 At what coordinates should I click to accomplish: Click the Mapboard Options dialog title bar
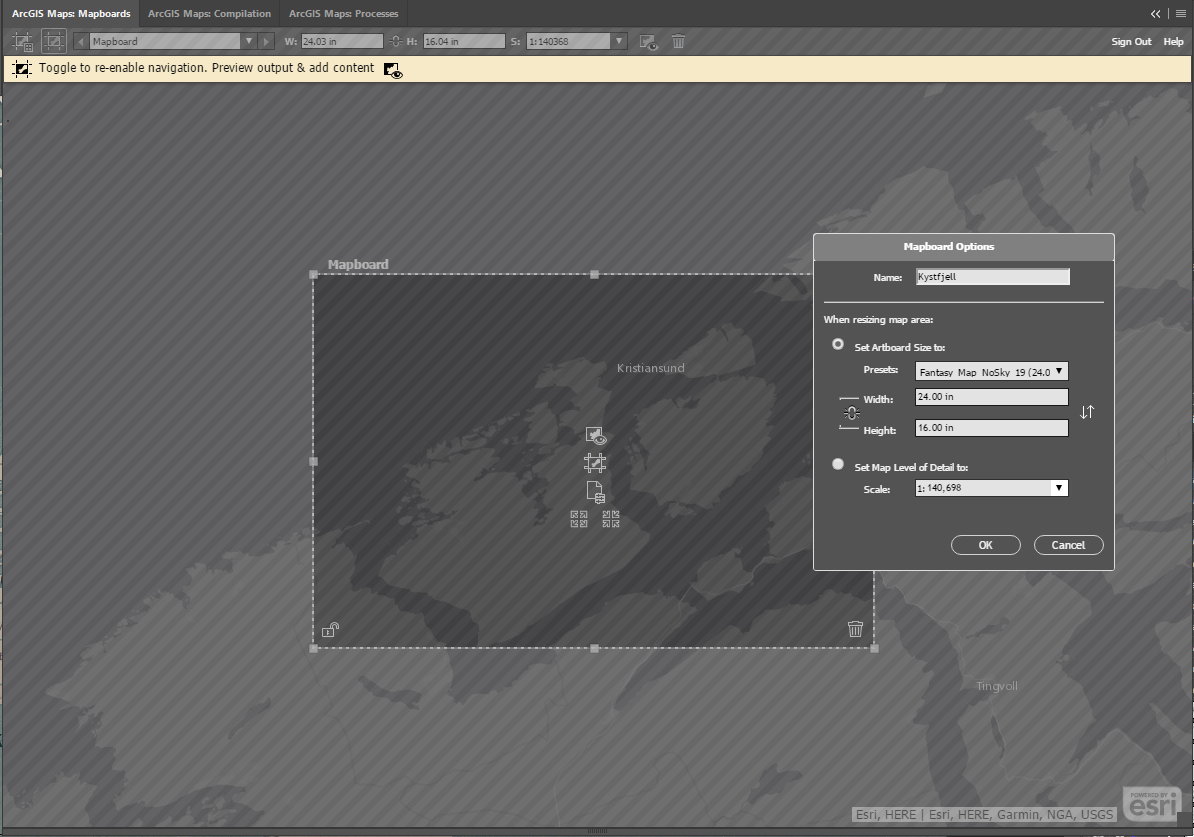[964, 247]
